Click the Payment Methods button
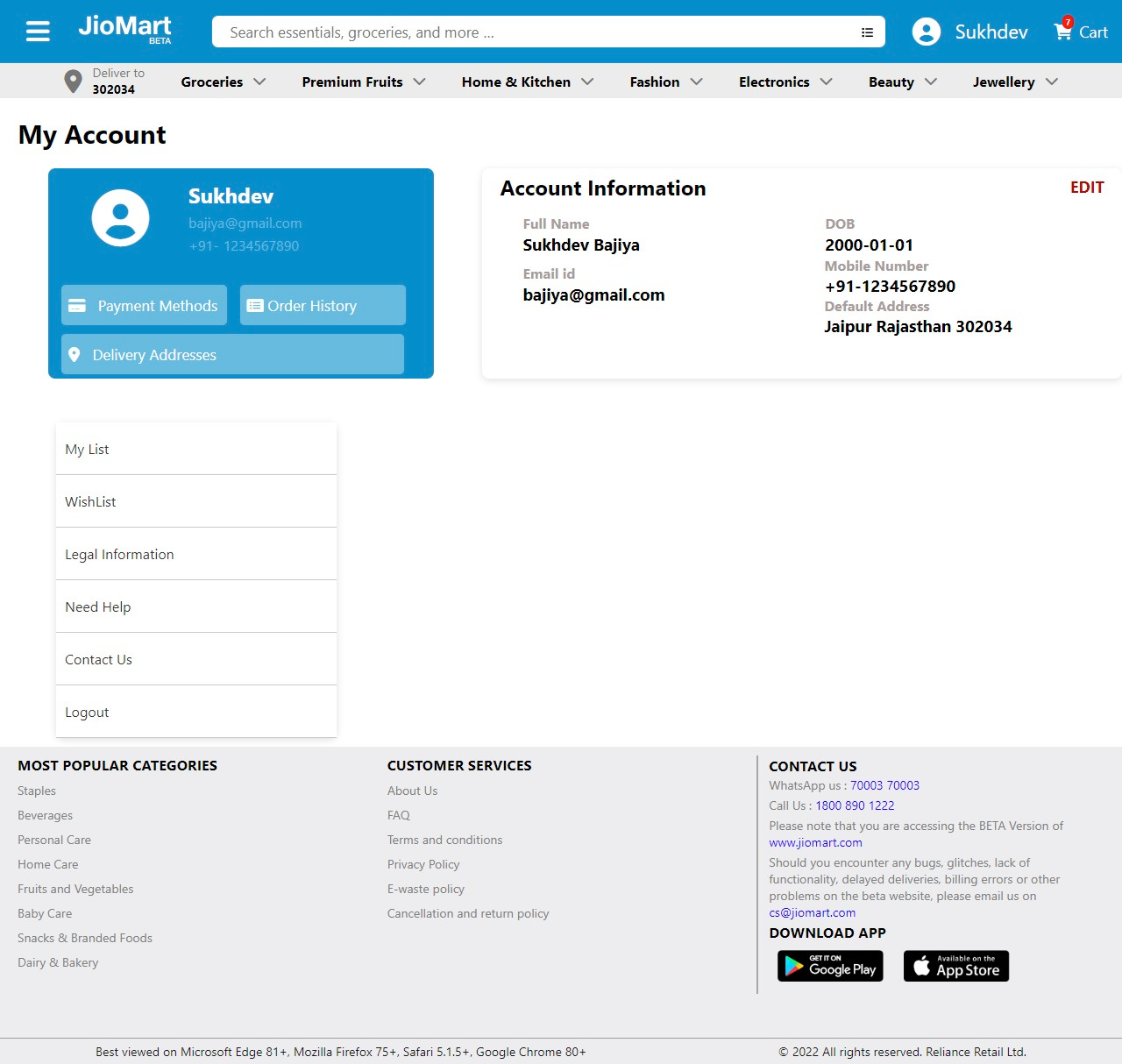Screen dimensions: 1122x1064 [144, 305]
